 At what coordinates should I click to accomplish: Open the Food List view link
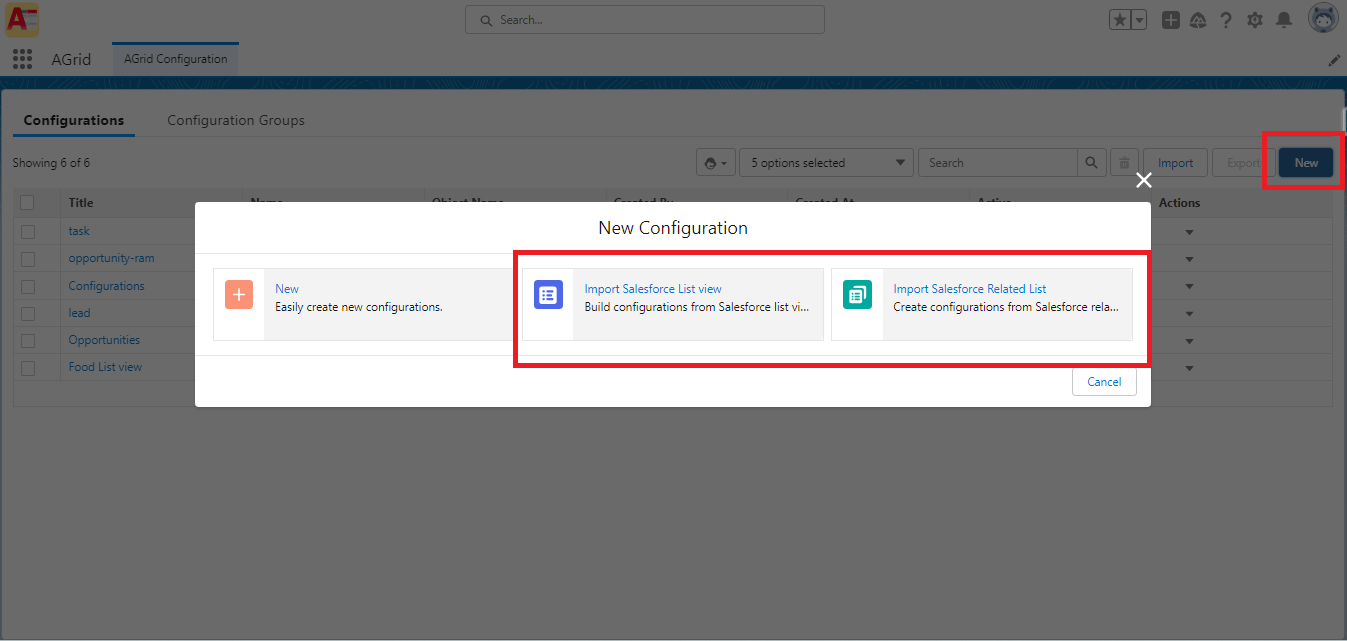coord(105,367)
